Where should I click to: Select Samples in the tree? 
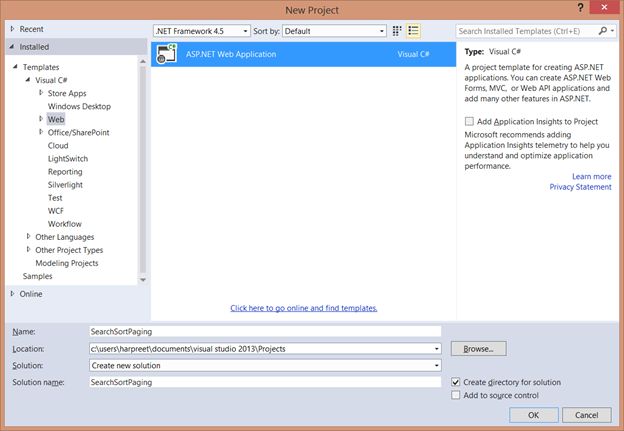click(37, 276)
